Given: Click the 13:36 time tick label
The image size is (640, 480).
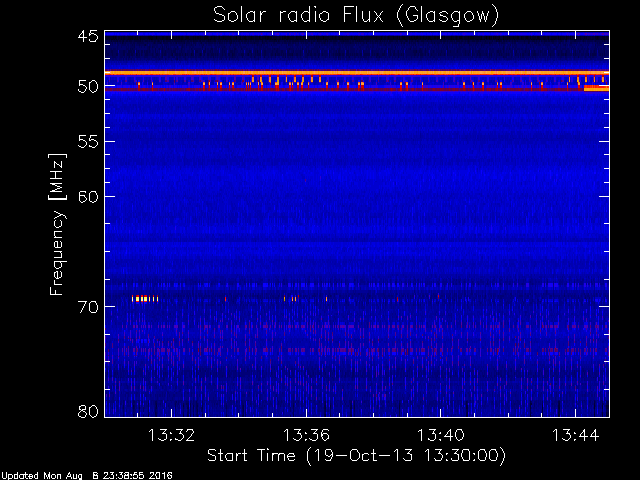Looking at the screenshot, I should click(x=306, y=435).
